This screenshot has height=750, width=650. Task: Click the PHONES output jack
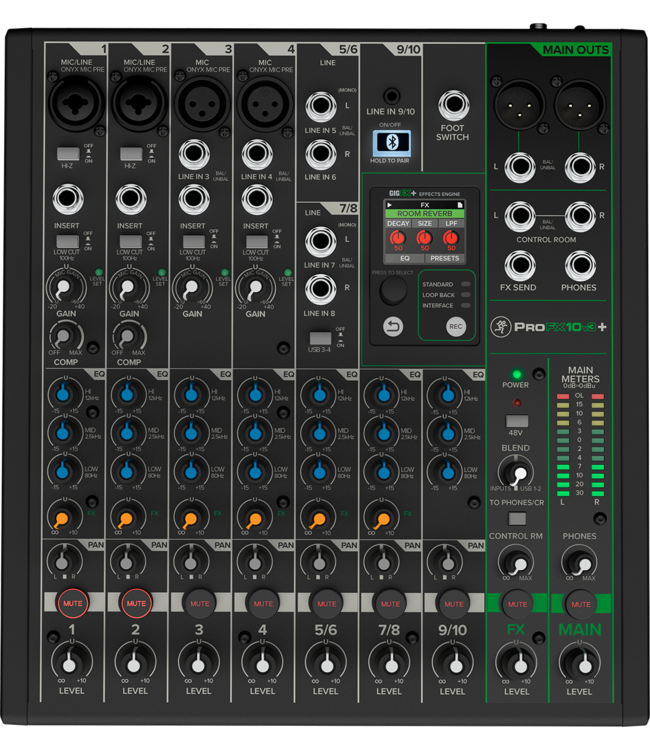(x=580, y=265)
